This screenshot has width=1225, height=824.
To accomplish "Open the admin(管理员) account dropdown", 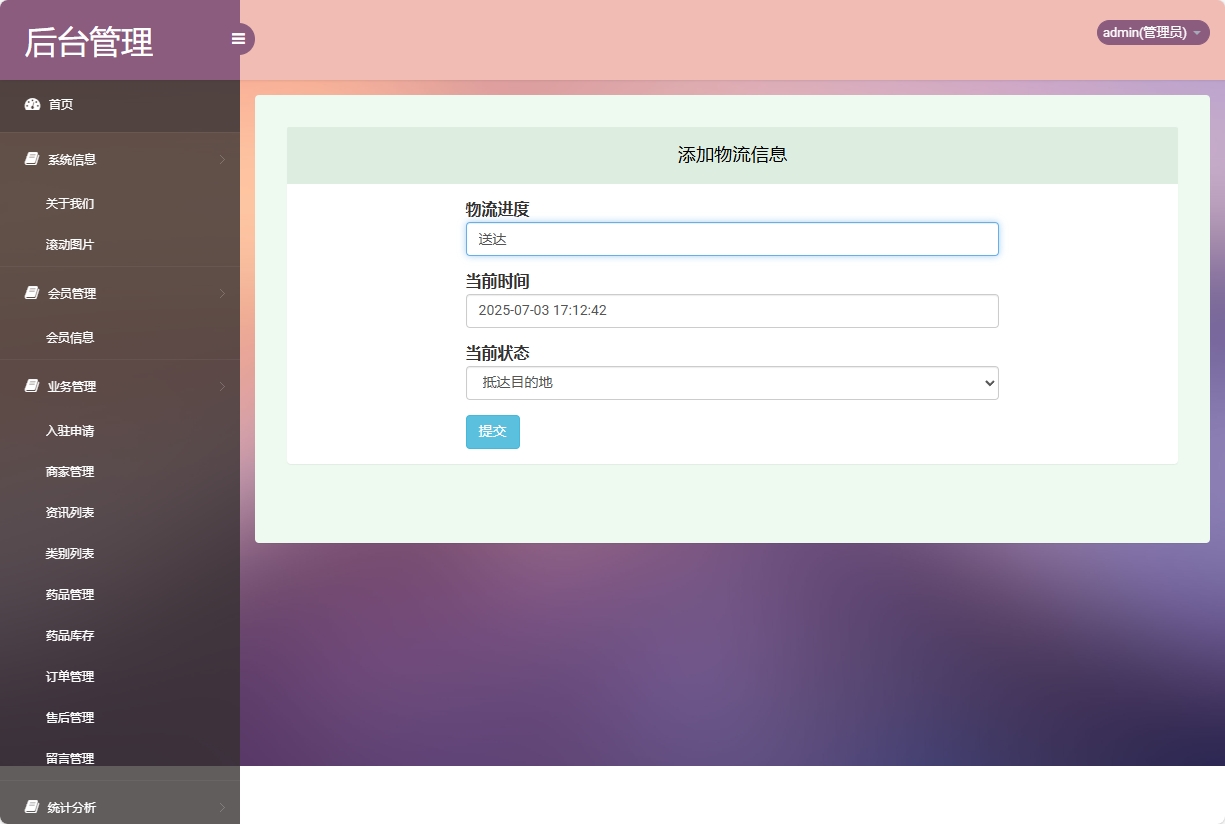I will point(1152,32).
